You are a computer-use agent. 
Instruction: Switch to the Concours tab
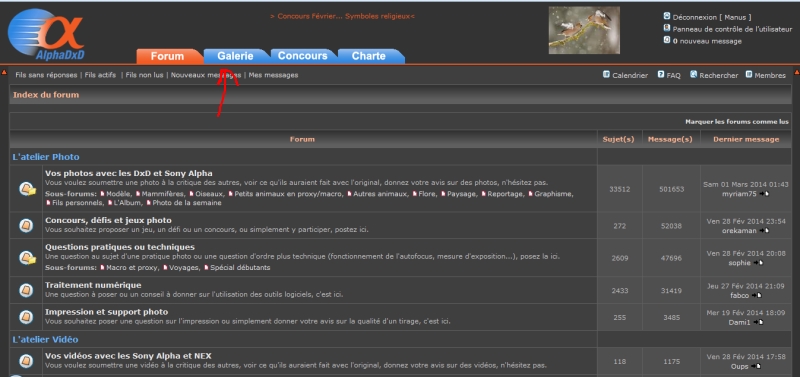tap(303, 56)
